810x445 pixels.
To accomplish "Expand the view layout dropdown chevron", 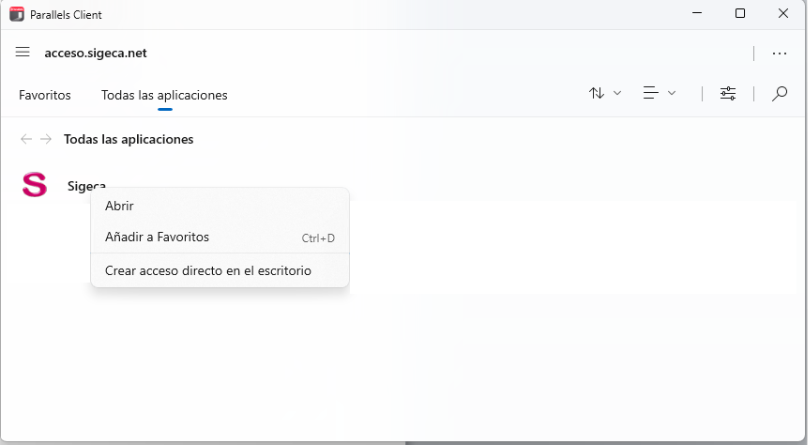I will 672,94.
